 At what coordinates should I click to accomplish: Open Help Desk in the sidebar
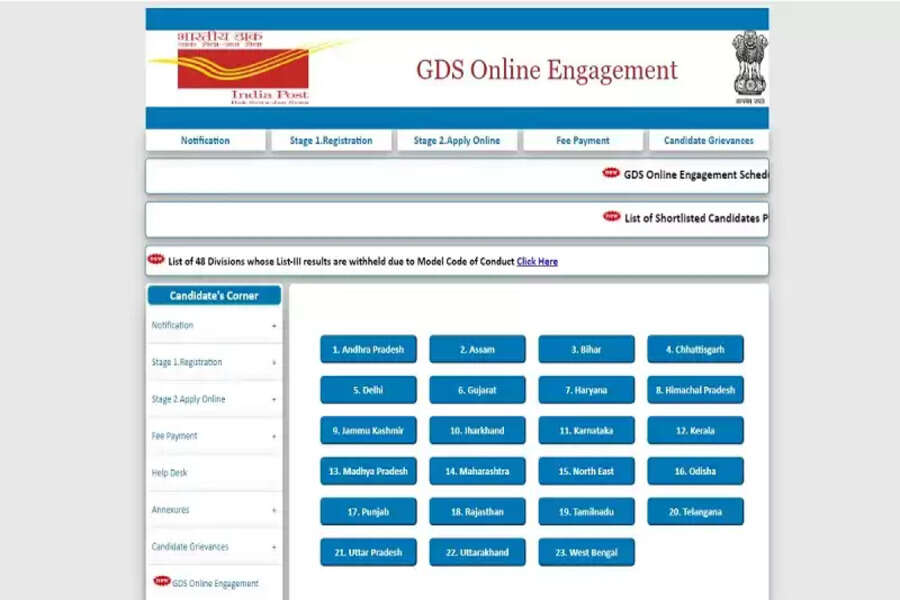(170, 473)
